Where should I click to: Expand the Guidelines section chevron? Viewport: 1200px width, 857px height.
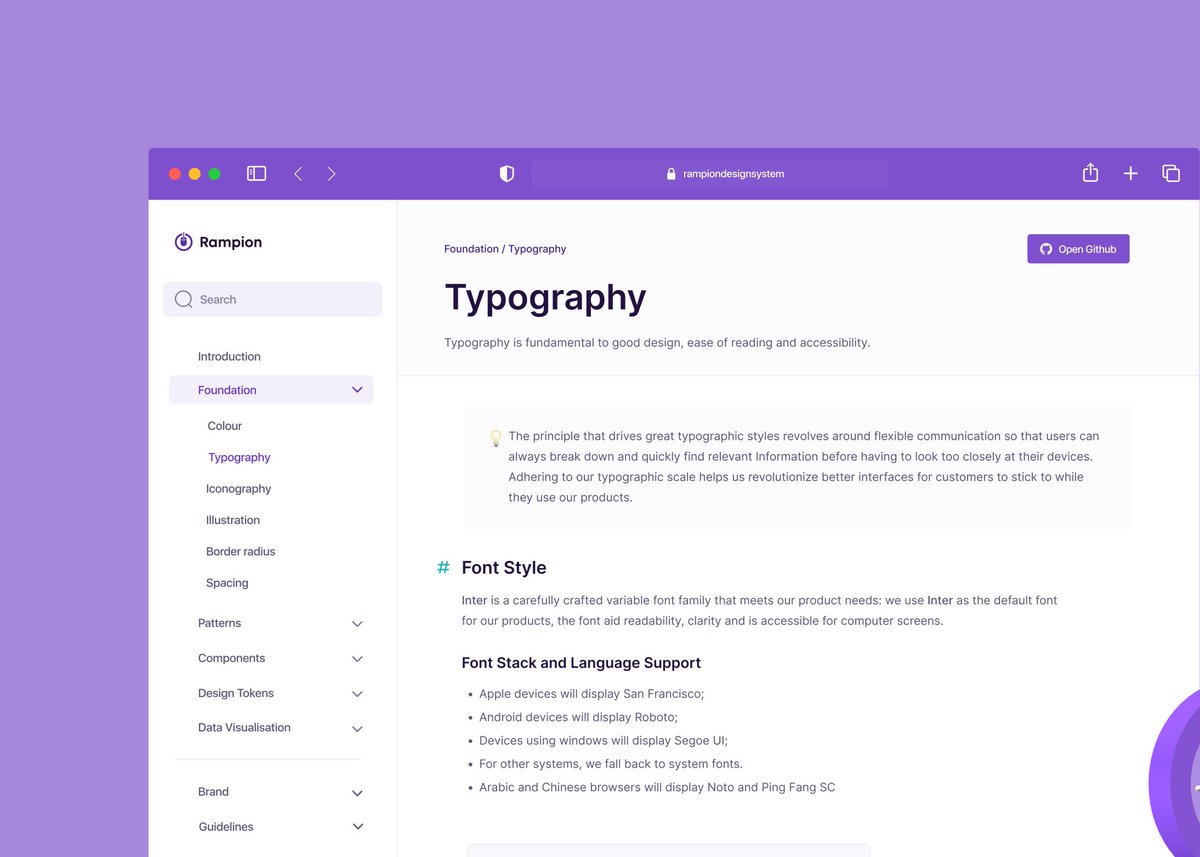357,827
